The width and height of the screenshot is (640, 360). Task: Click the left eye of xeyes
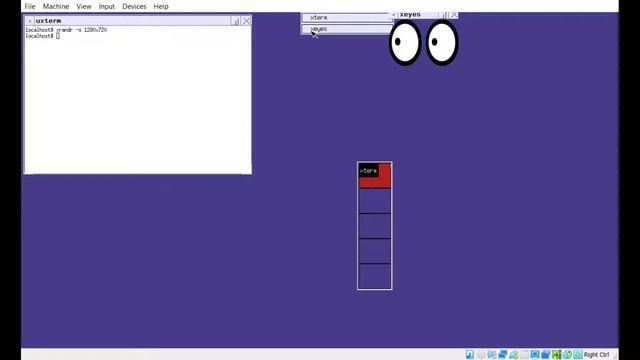[405, 42]
